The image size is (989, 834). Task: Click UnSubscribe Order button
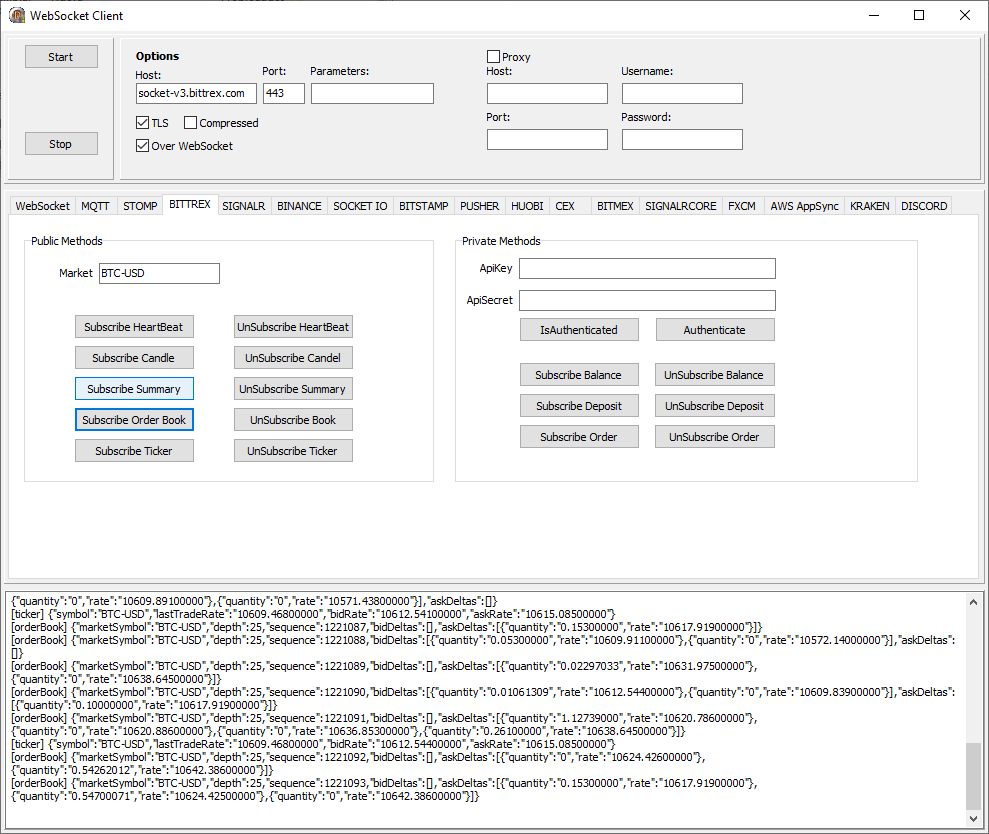(x=715, y=437)
